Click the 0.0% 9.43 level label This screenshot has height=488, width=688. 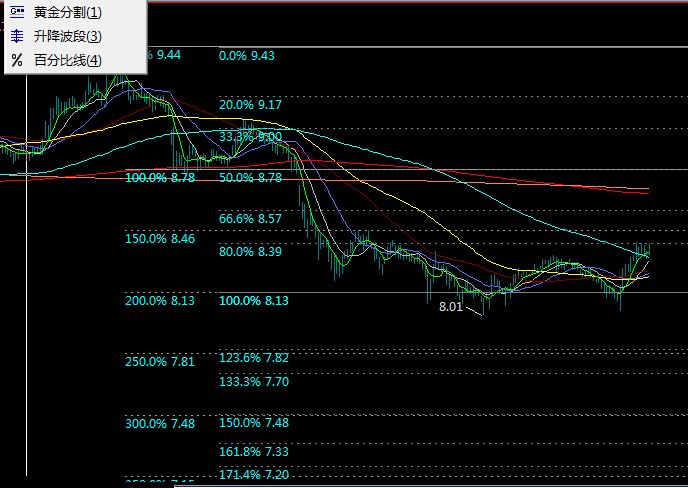pyautogui.click(x=247, y=56)
